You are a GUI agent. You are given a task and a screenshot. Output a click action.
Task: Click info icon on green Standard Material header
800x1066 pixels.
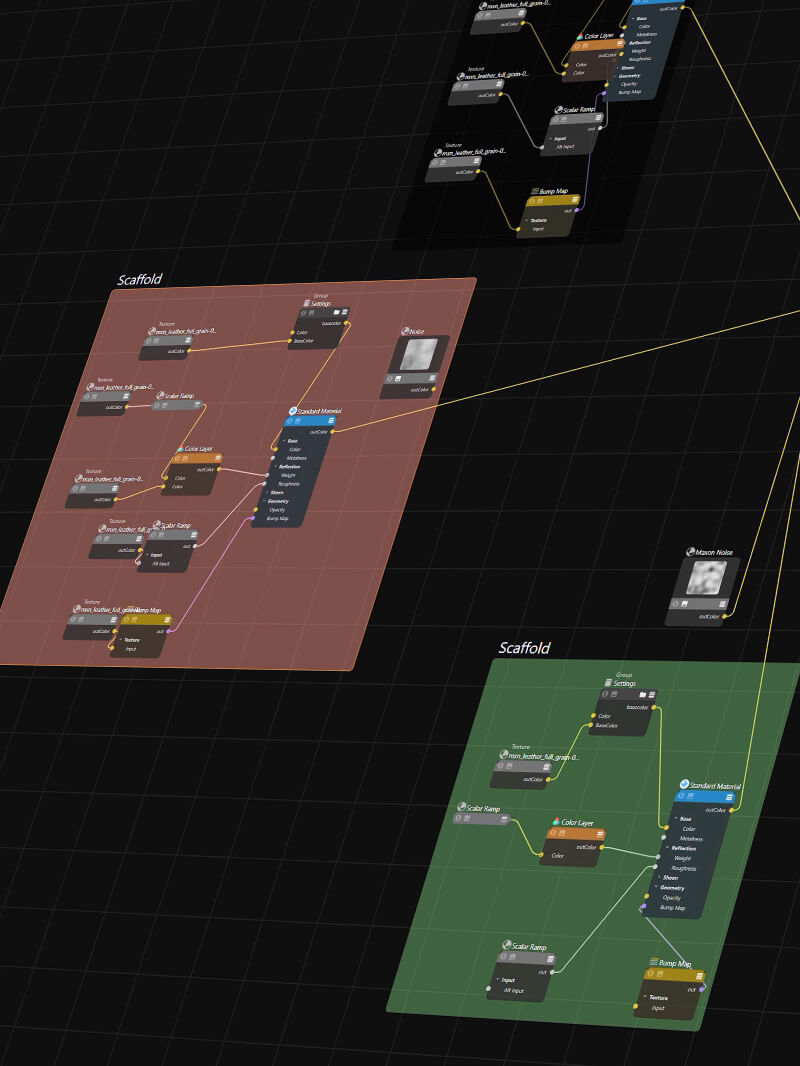[x=681, y=796]
